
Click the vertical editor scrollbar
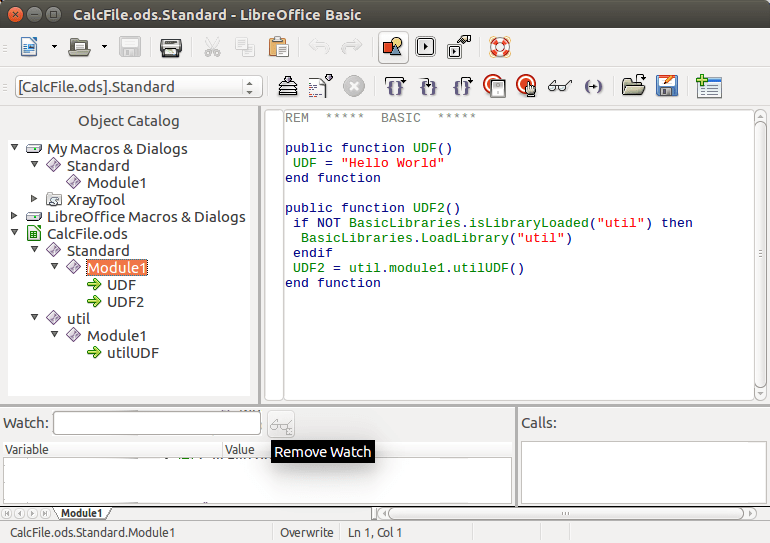coord(760,254)
